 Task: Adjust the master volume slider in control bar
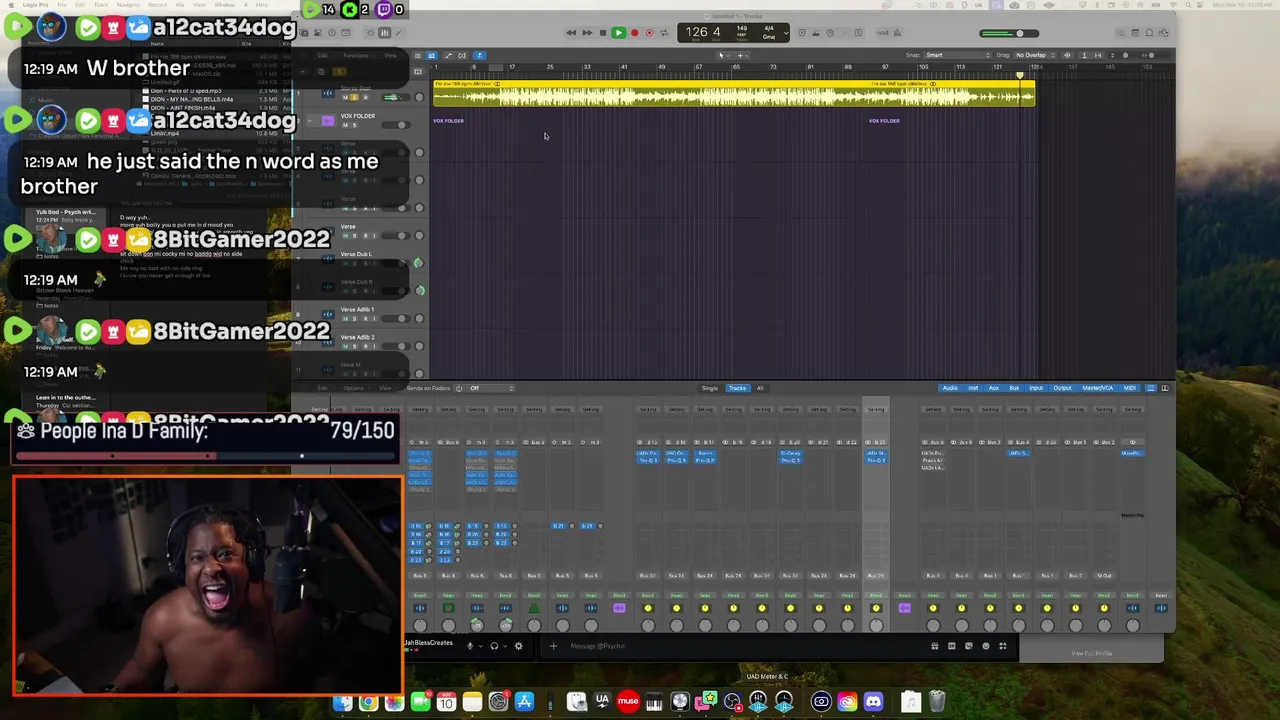(1009, 33)
